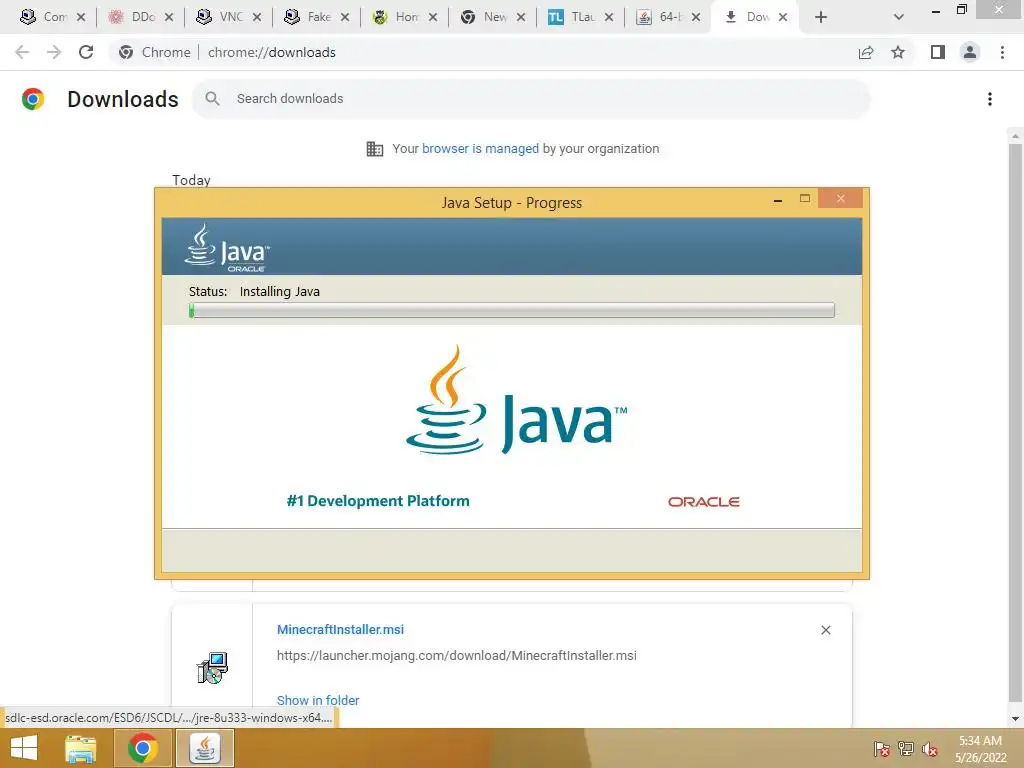Show MinecraftInstaller.msi in folder
This screenshot has width=1024, height=768.
(x=318, y=700)
